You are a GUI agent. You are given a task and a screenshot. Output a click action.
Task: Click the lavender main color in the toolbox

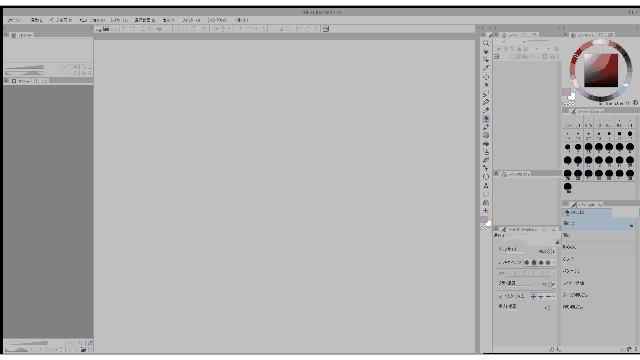[x=484, y=220]
